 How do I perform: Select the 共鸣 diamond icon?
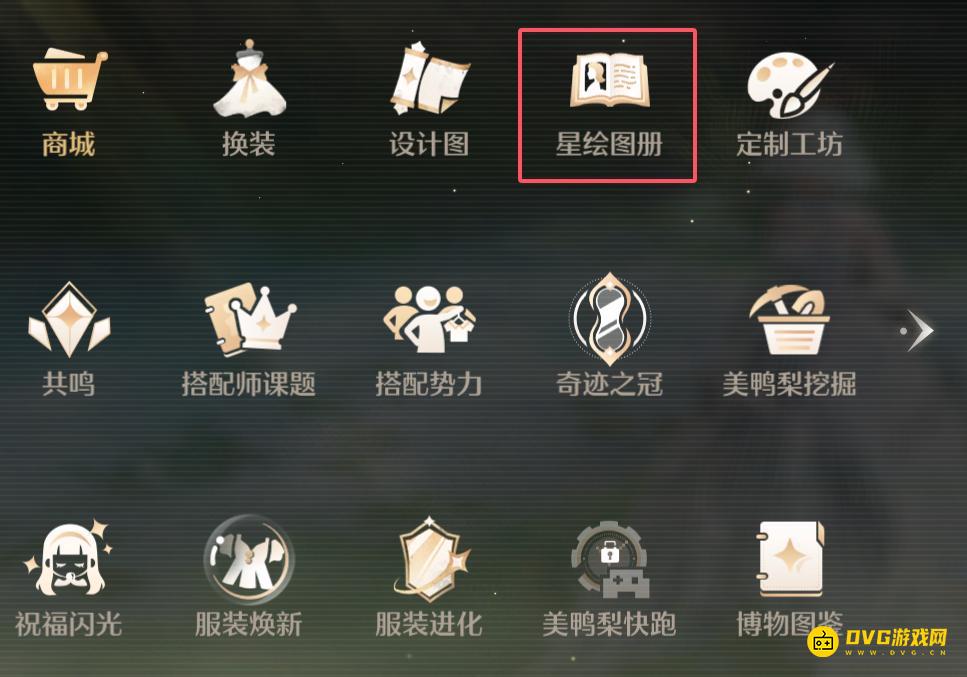(x=69, y=319)
